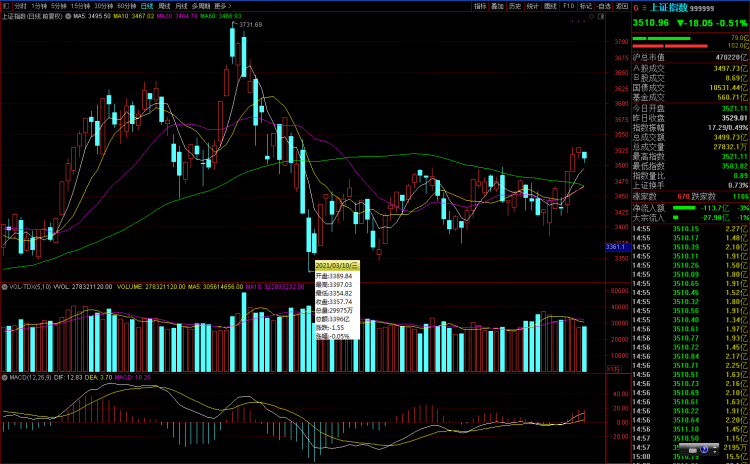Select the 月线 monthly tab
The height and width of the screenshot is (464, 750).
tap(181, 5)
